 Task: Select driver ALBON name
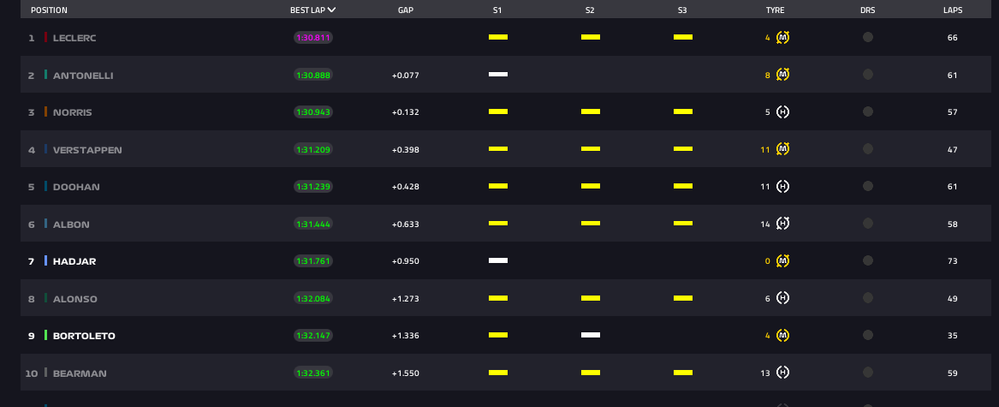point(71,224)
